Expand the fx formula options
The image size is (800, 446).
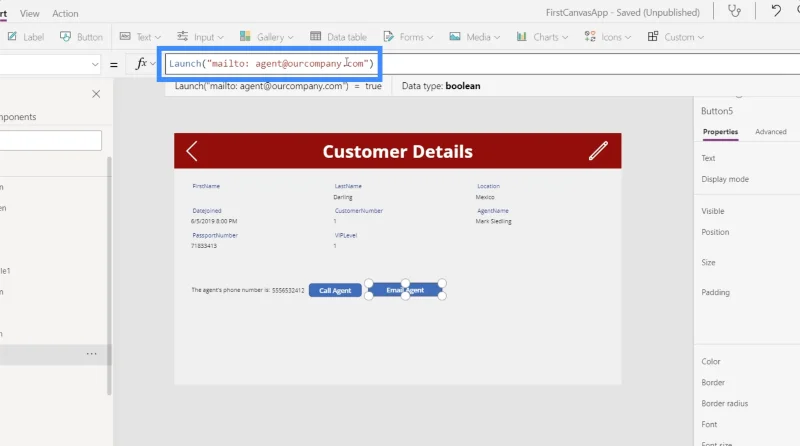coord(153,63)
